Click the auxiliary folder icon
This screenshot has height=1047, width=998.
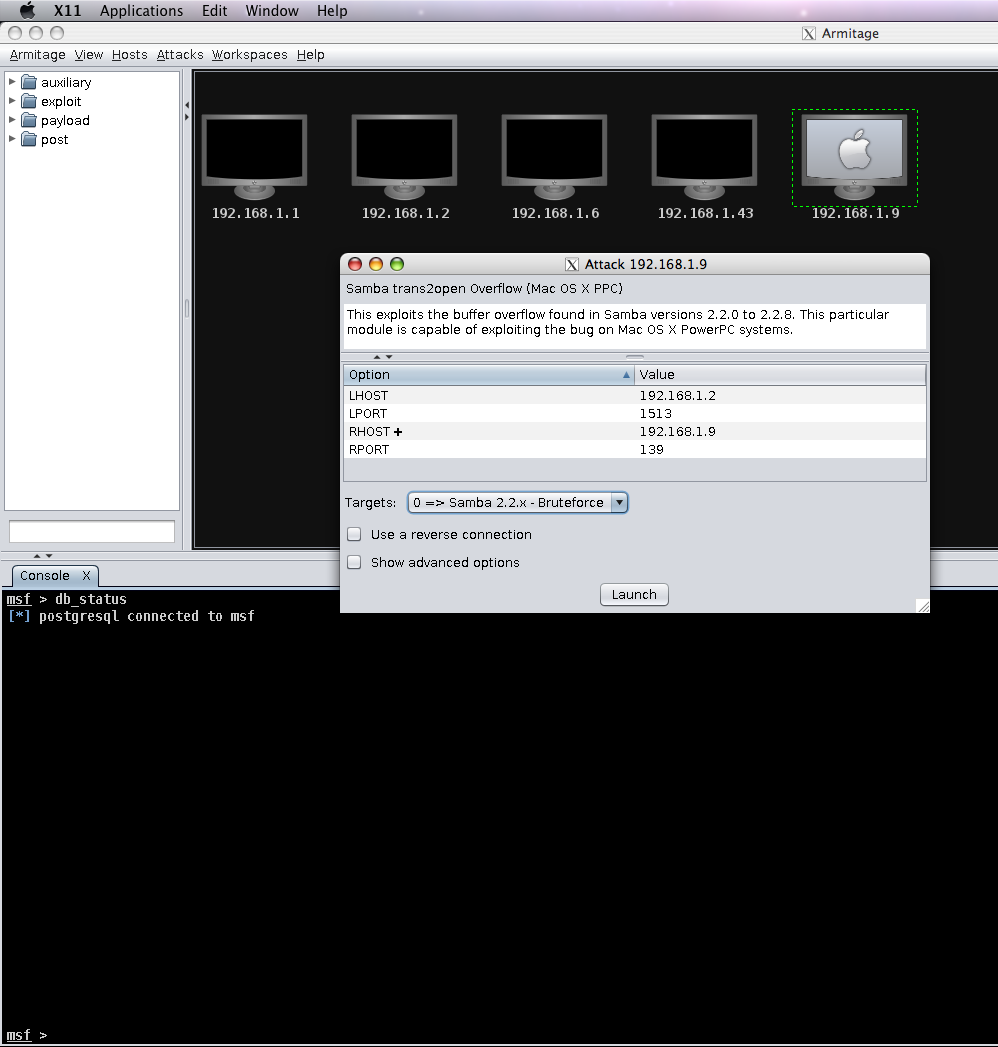(x=29, y=82)
